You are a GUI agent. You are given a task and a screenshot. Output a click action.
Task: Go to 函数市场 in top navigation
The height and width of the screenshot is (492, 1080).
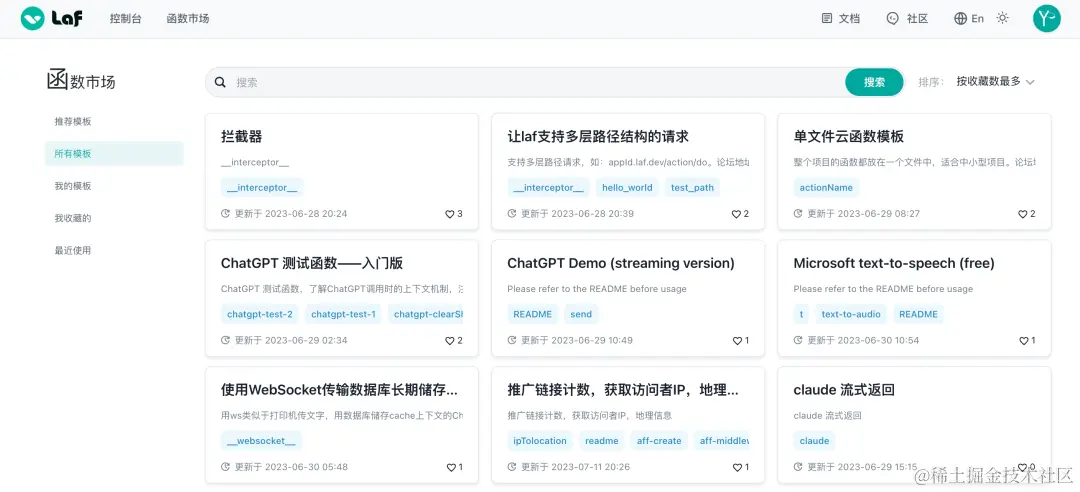pos(187,19)
